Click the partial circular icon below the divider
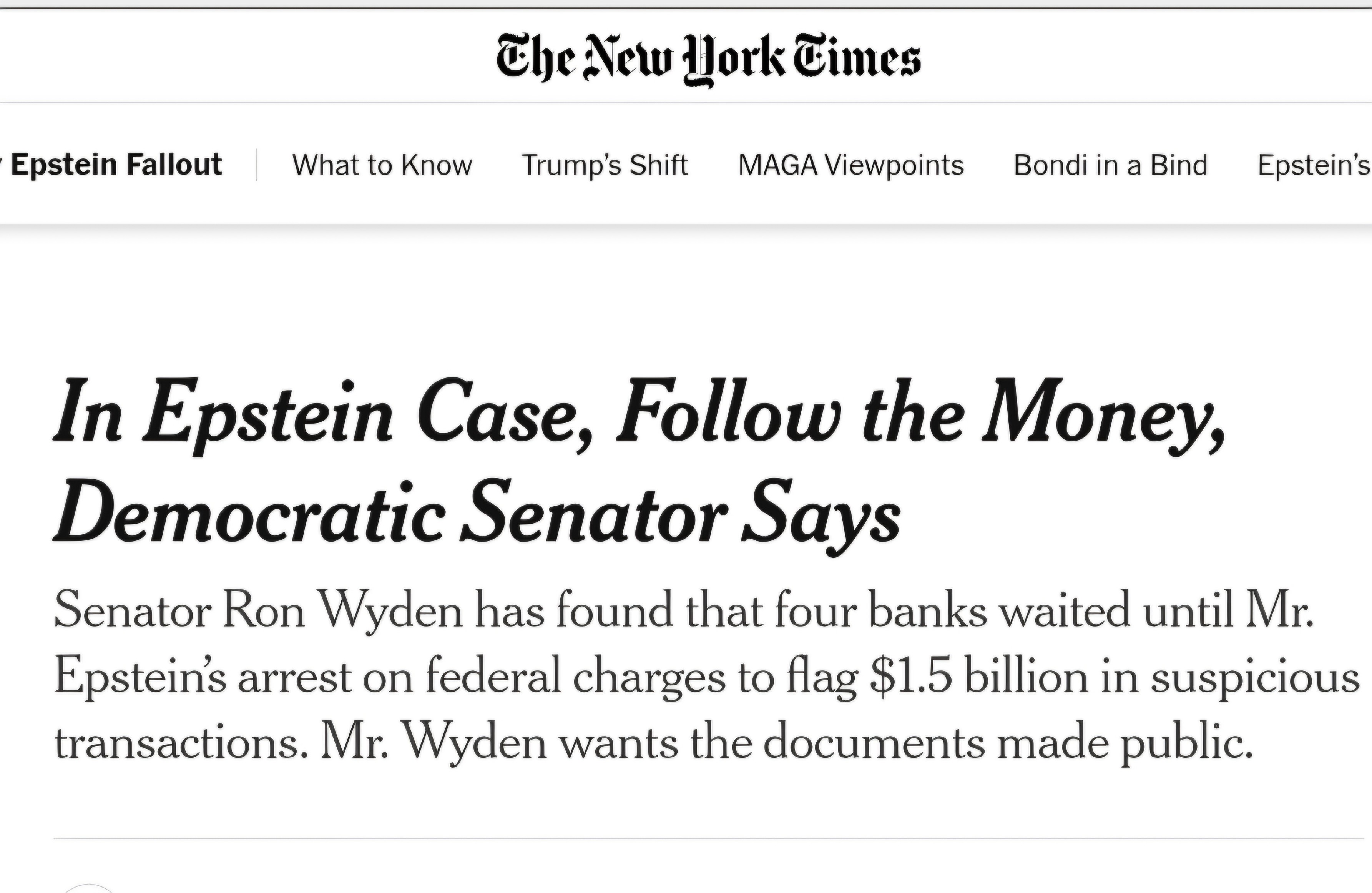The width and height of the screenshot is (1372, 893). click(x=88, y=888)
